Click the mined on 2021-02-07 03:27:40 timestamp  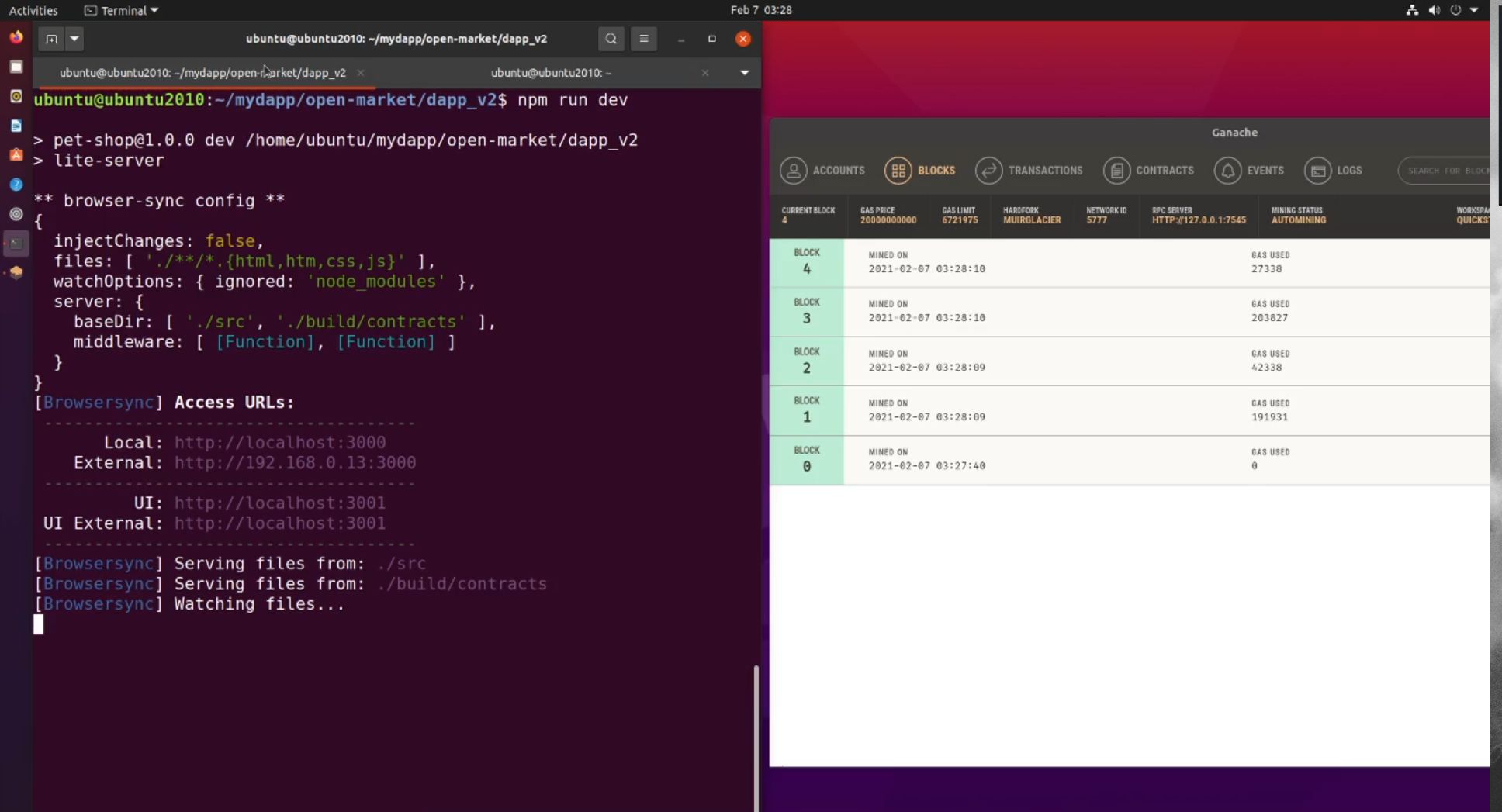[x=926, y=466]
